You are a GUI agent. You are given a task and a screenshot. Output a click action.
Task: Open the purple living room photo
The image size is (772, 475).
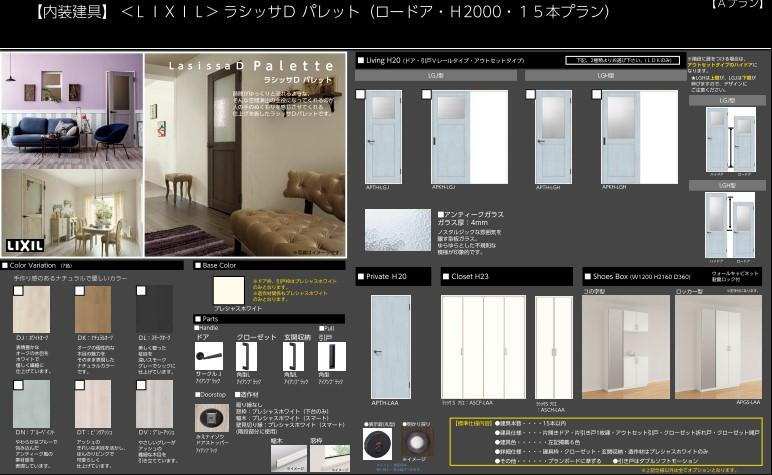click(72, 111)
